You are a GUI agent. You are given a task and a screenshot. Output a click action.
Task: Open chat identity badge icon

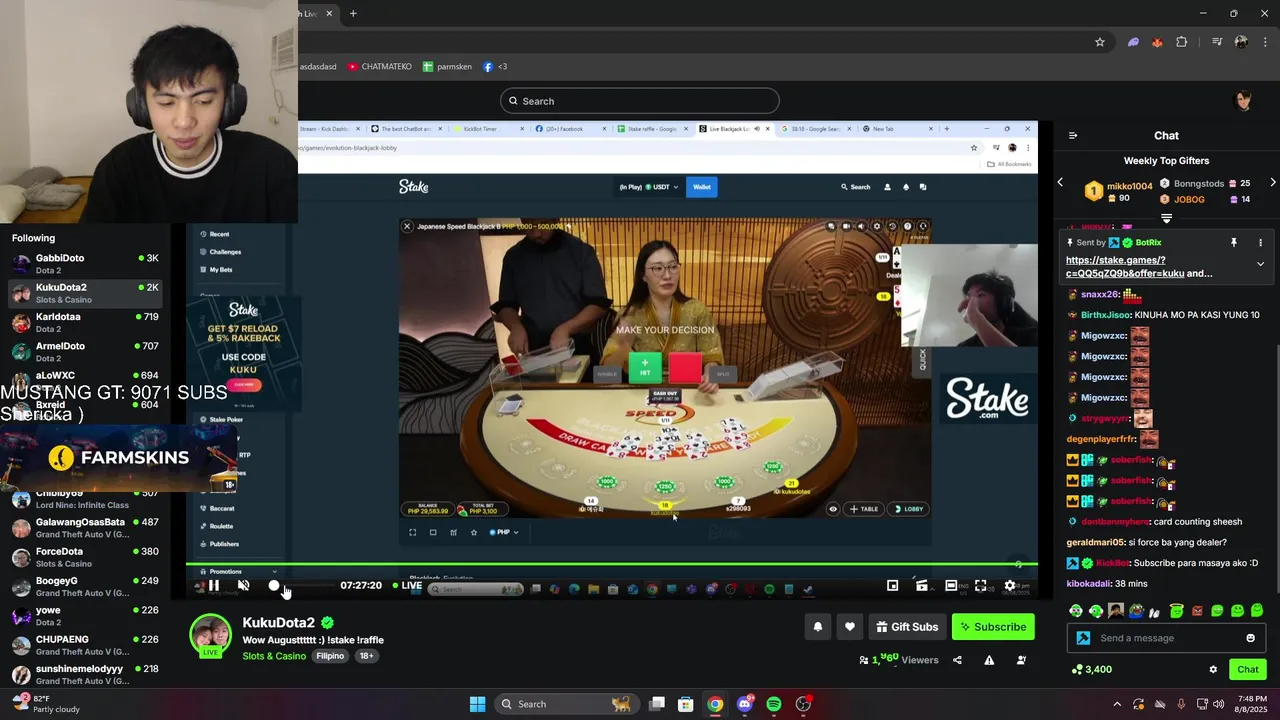tap(1083, 638)
